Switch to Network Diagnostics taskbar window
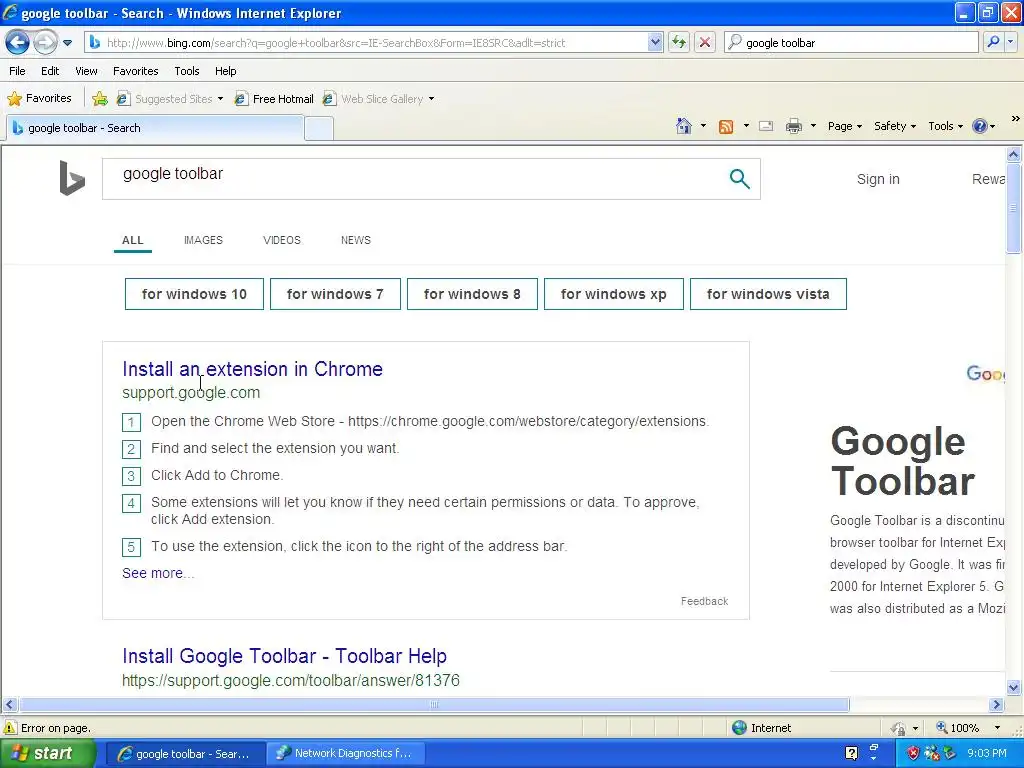The width and height of the screenshot is (1024, 768). click(x=346, y=754)
